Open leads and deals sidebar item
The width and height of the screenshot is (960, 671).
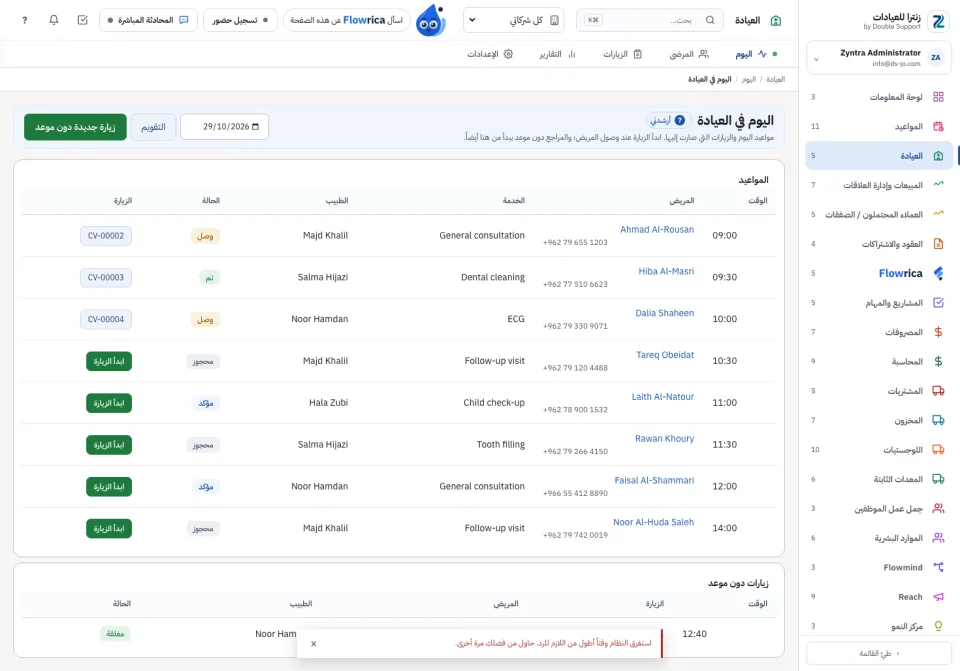pyautogui.click(x=879, y=214)
